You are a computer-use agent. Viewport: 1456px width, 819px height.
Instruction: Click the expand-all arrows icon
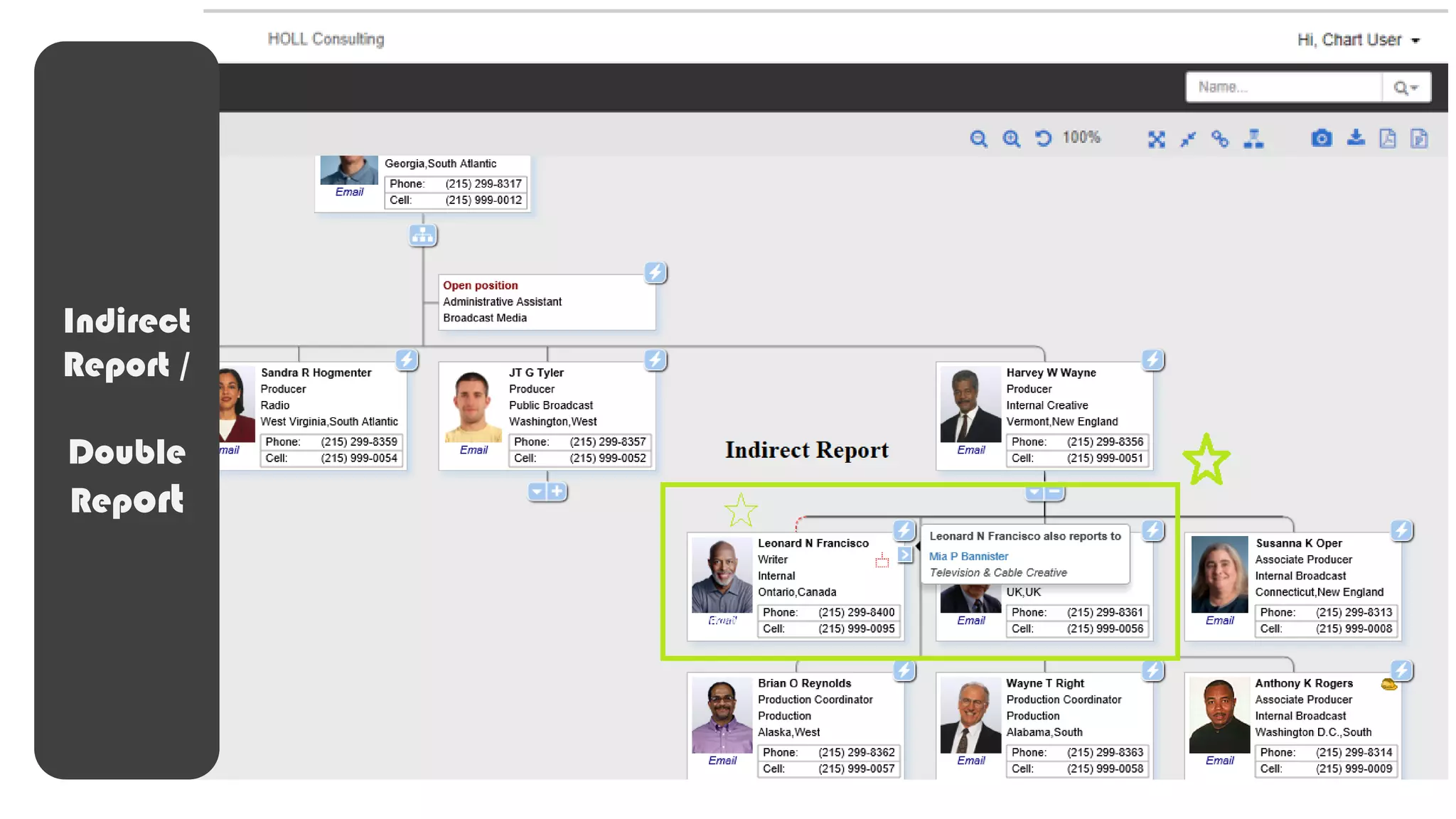(x=1156, y=139)
